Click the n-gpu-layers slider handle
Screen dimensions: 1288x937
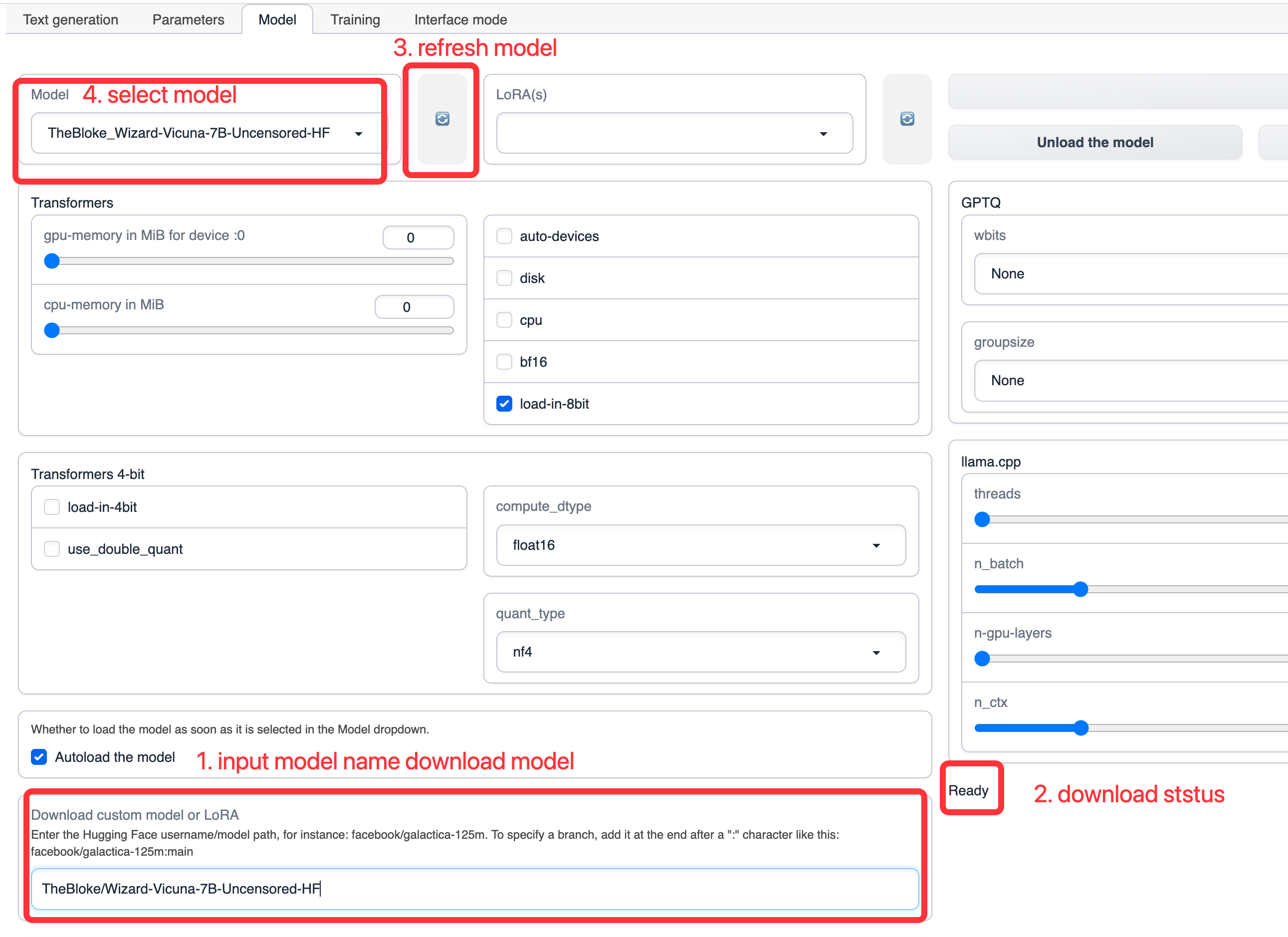click(x=982, y=659)
